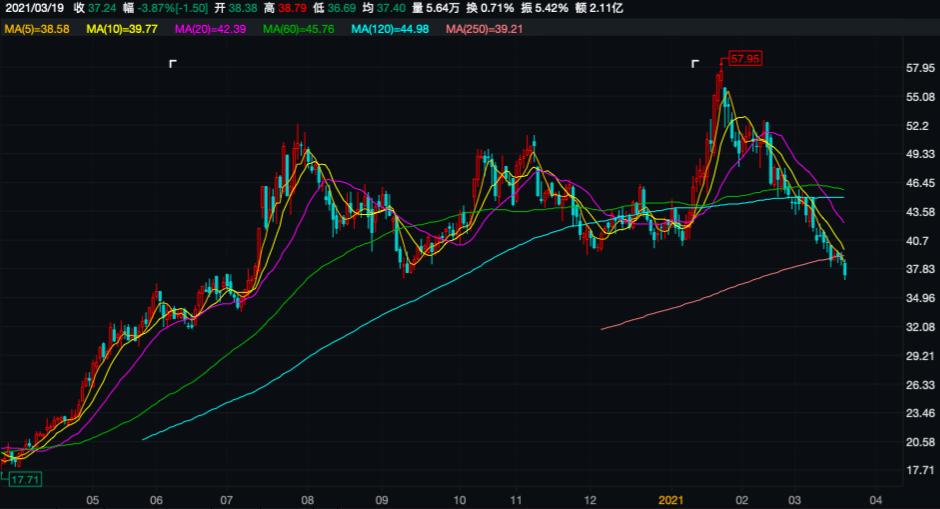Click the high price 38.79 in header

point(291,8)
